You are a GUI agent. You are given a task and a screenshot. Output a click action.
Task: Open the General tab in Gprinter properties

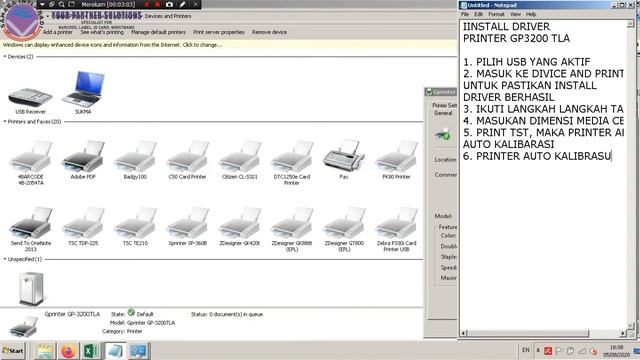point(443,113)
